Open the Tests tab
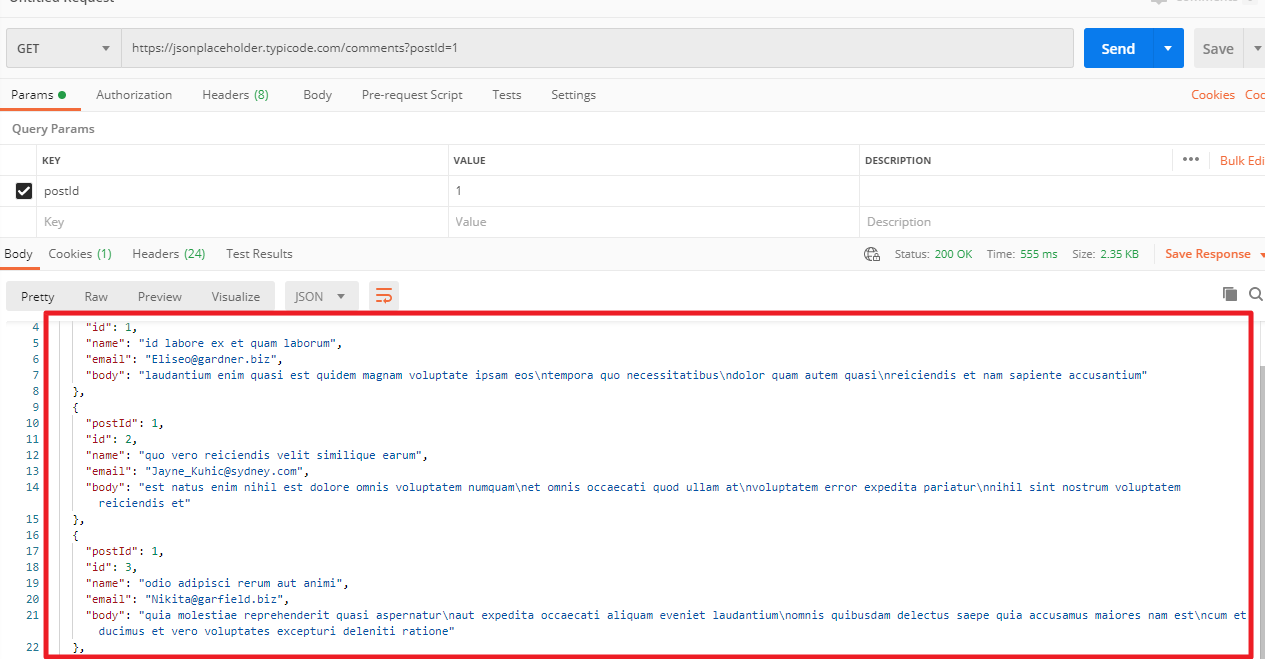This screenshot has width=1265, height=659. tap(507, 95)
